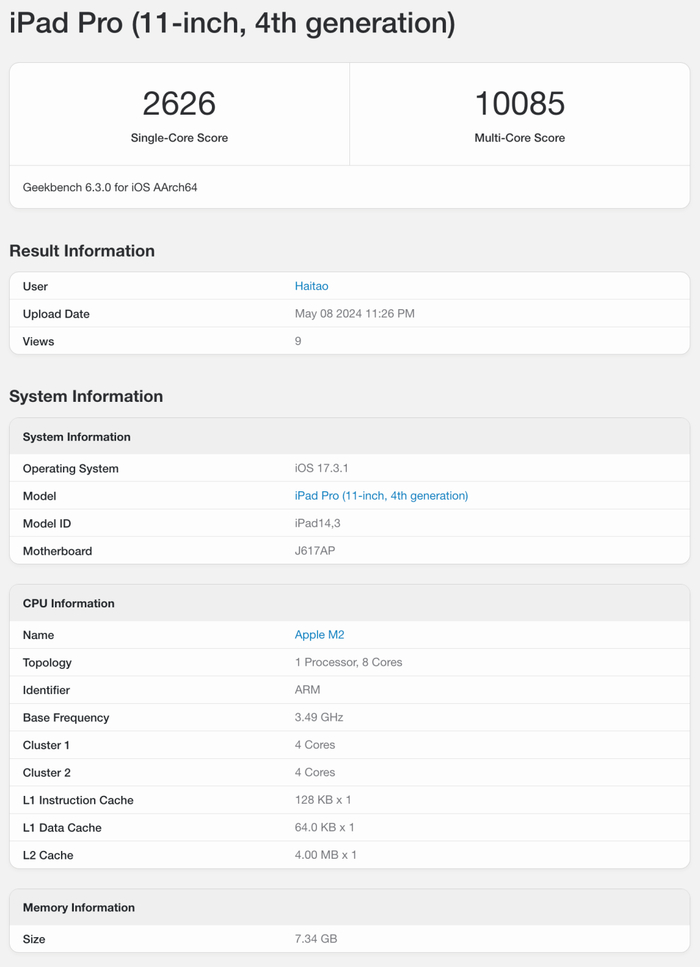Select the upload date May 08 2024 value
Image resolution: width=700 pixels, height=967 pixels.
pos(354,314)
